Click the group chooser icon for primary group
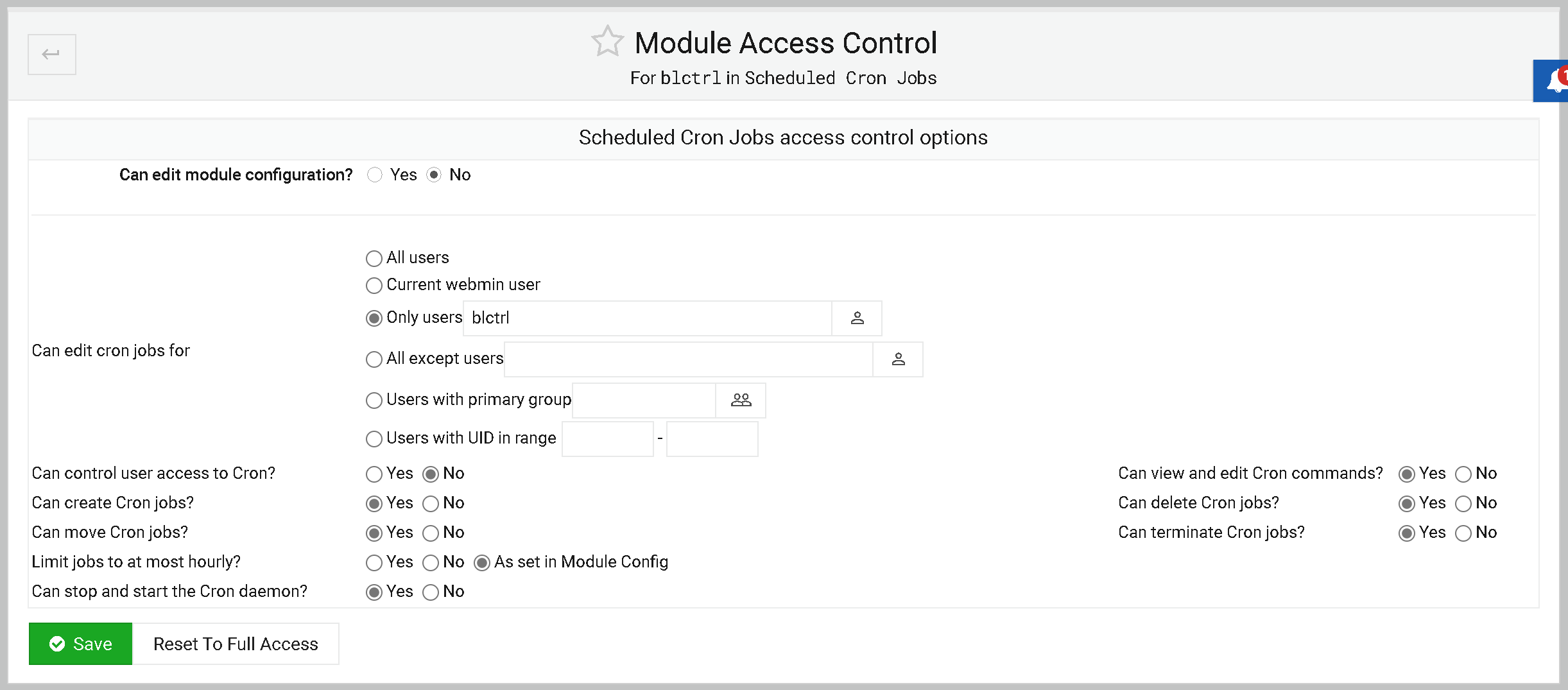This screenshot has width=1568, height=690. pos(741,399)
